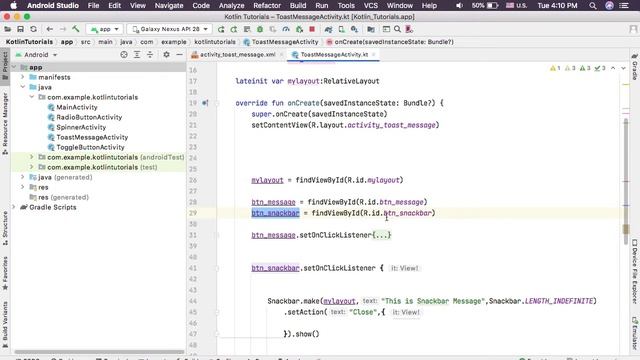Open the VCS menu
This screenshot has width=640, height=360.
371,6
